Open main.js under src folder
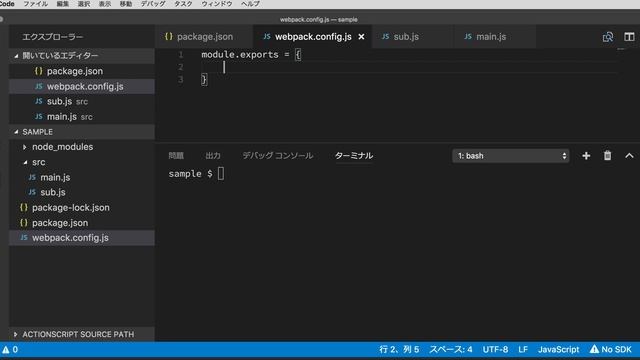Viewport: 640px width, 360px height. 82,177
